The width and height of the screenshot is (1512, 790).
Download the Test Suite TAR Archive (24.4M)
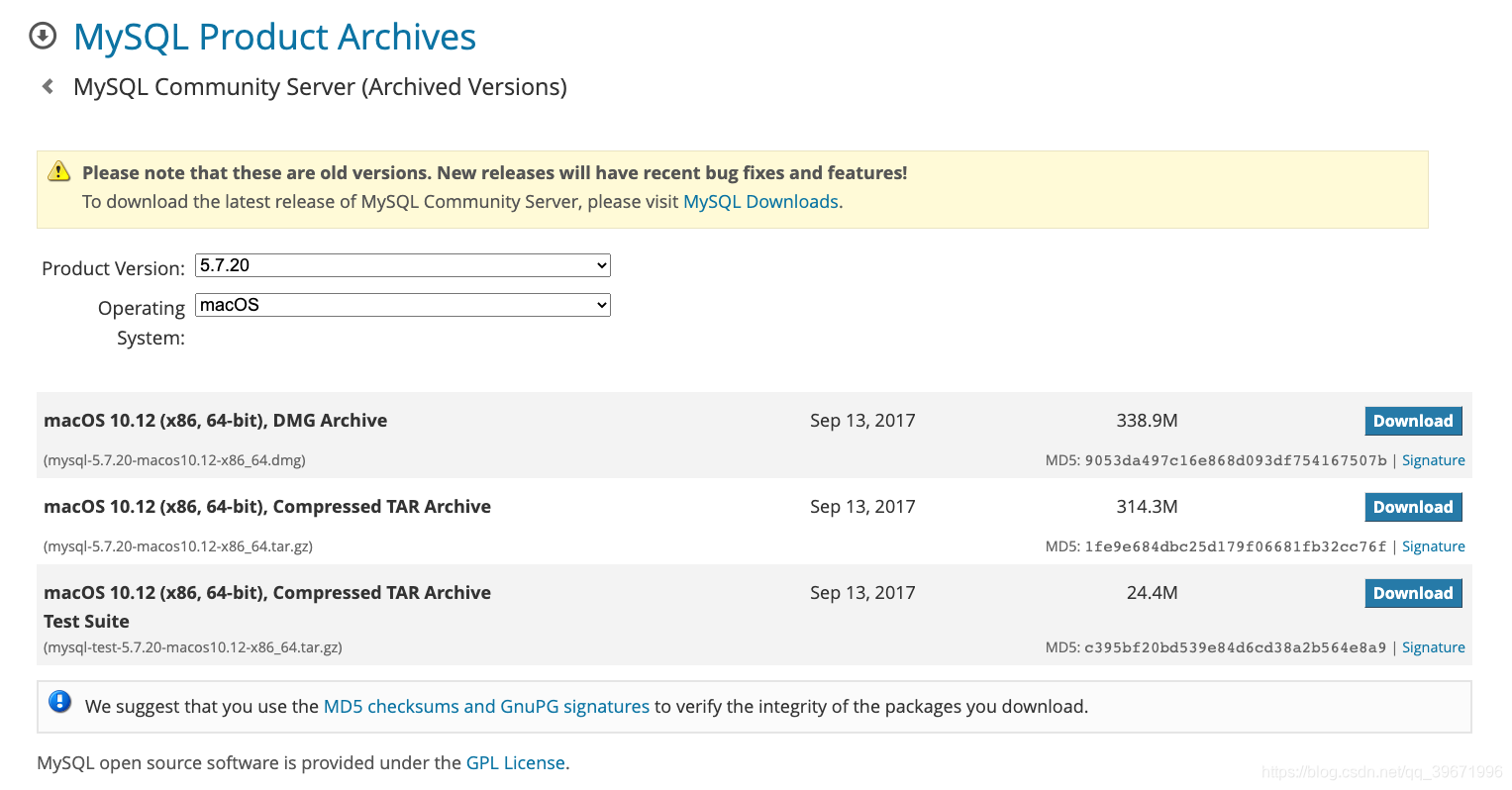[x=1413, y=593]
